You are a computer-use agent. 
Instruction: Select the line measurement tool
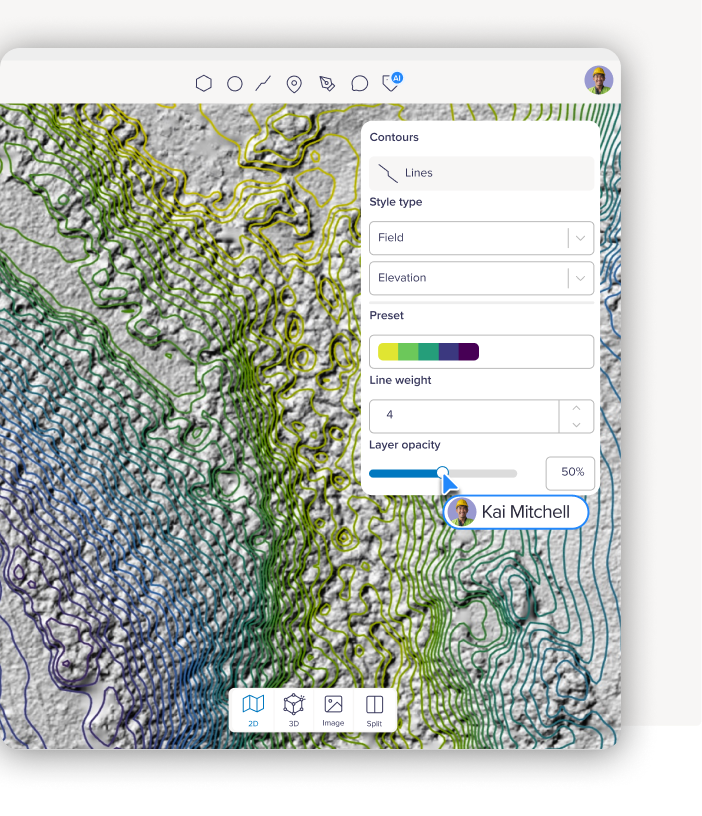pyautogui.click(x=263, y=83)
